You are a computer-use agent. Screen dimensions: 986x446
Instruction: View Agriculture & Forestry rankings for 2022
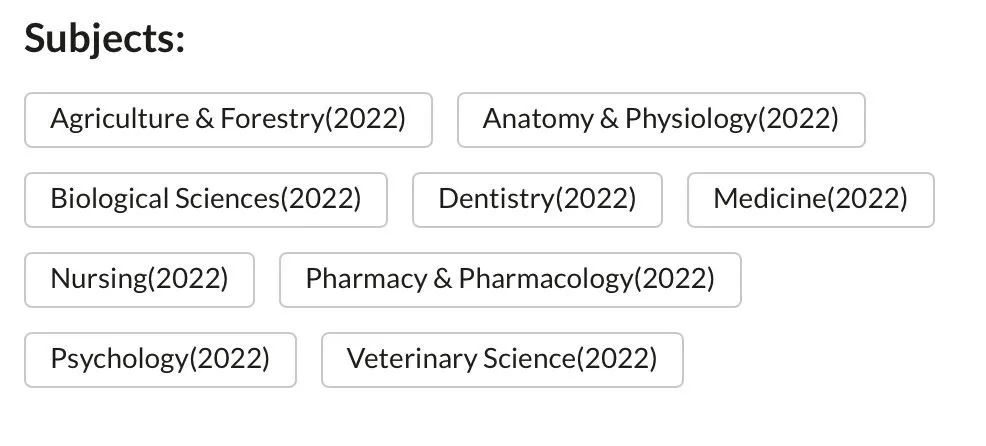pos(228,120)
